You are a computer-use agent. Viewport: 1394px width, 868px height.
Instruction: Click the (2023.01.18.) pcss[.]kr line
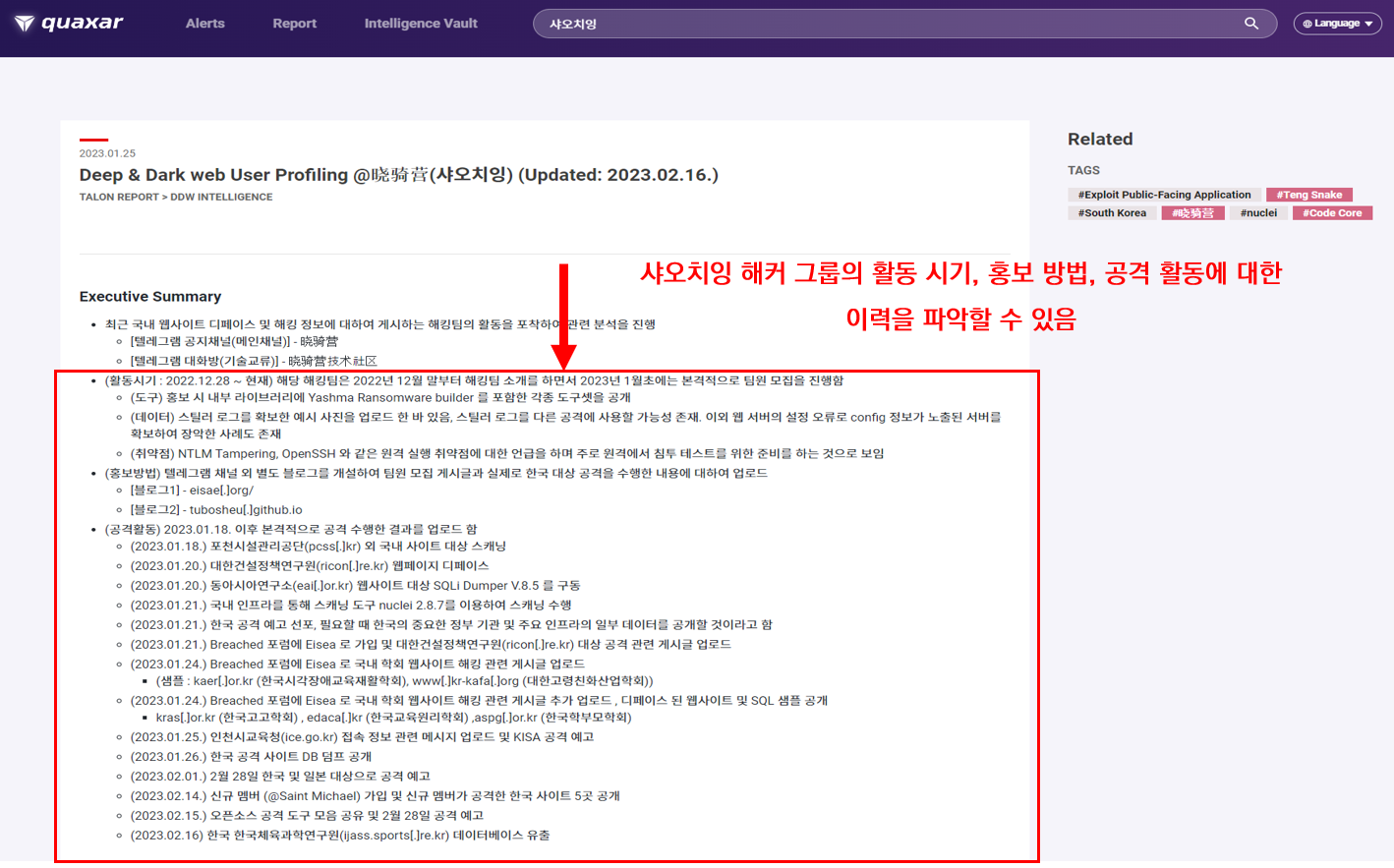[319, 546]
